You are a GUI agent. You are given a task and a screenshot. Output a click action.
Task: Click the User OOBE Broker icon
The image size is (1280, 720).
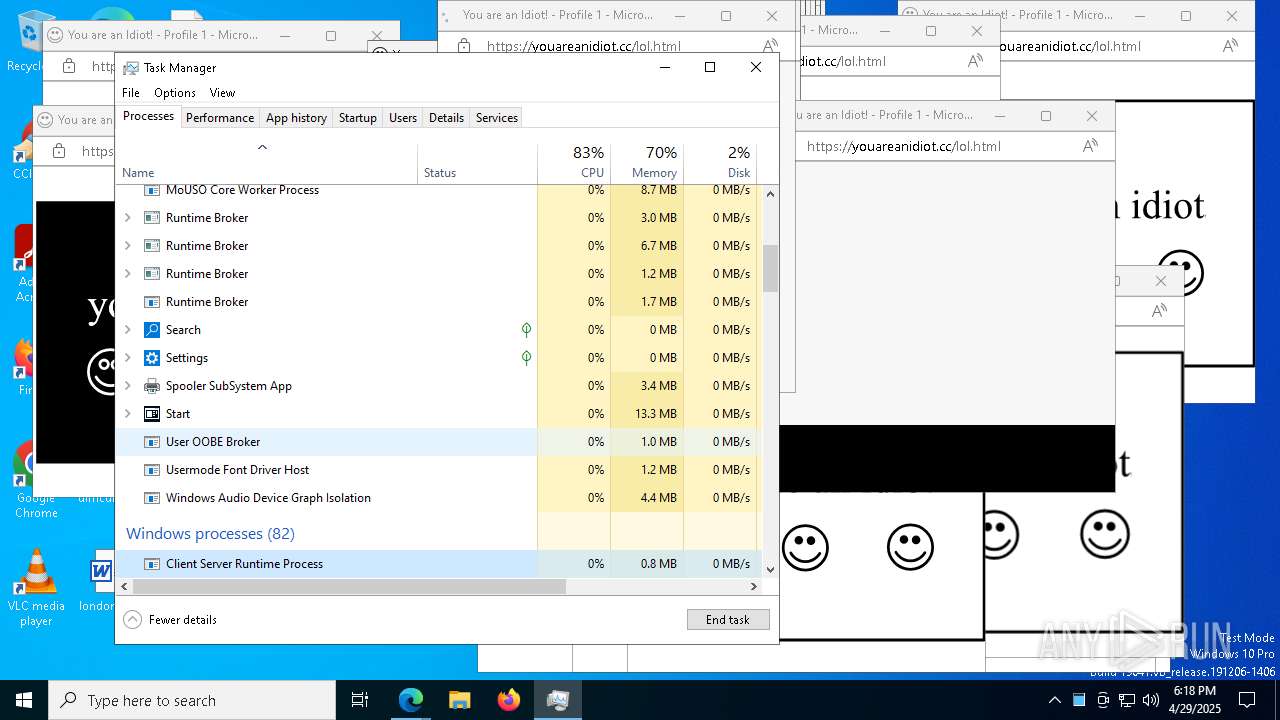(152, 441)
